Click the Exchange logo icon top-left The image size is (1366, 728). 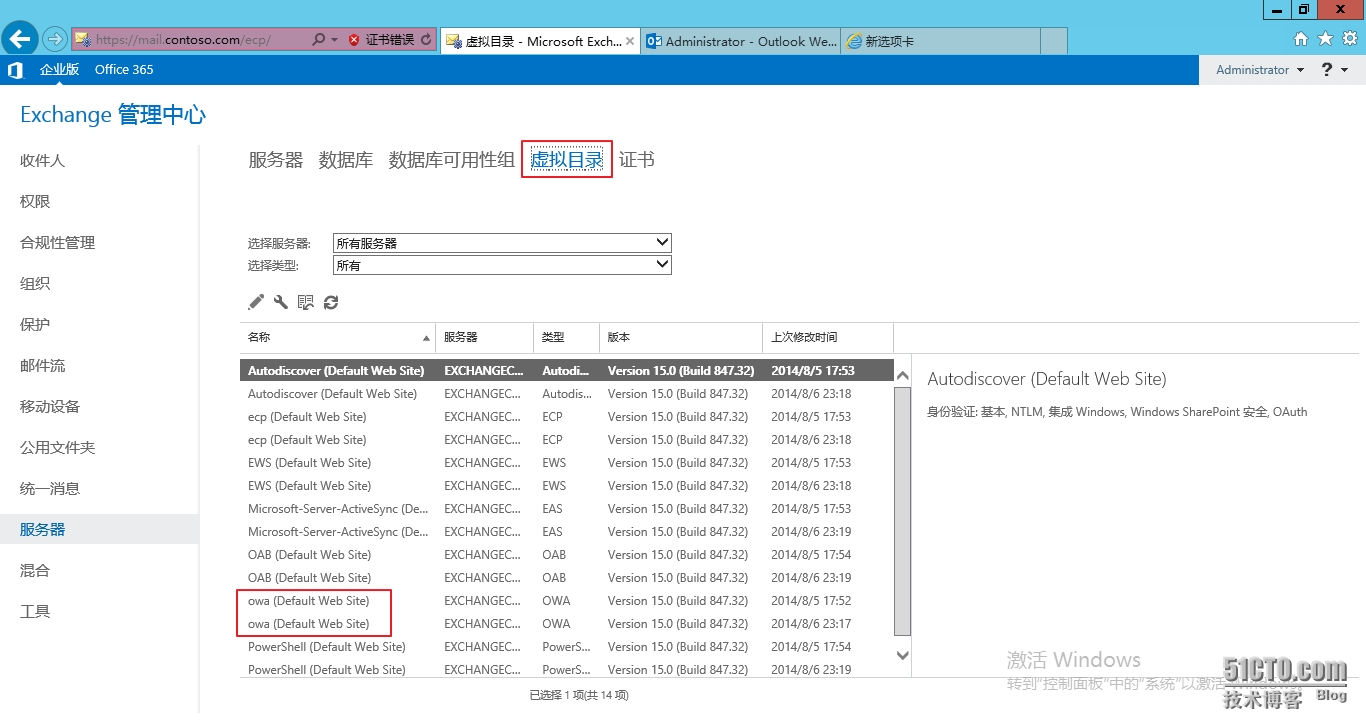click(x=14, y=69)
